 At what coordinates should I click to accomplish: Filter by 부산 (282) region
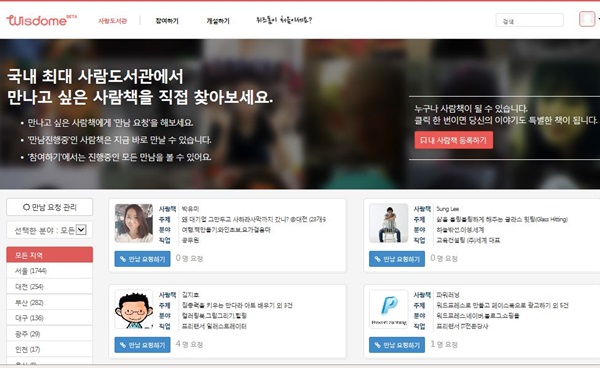(50, 303)
